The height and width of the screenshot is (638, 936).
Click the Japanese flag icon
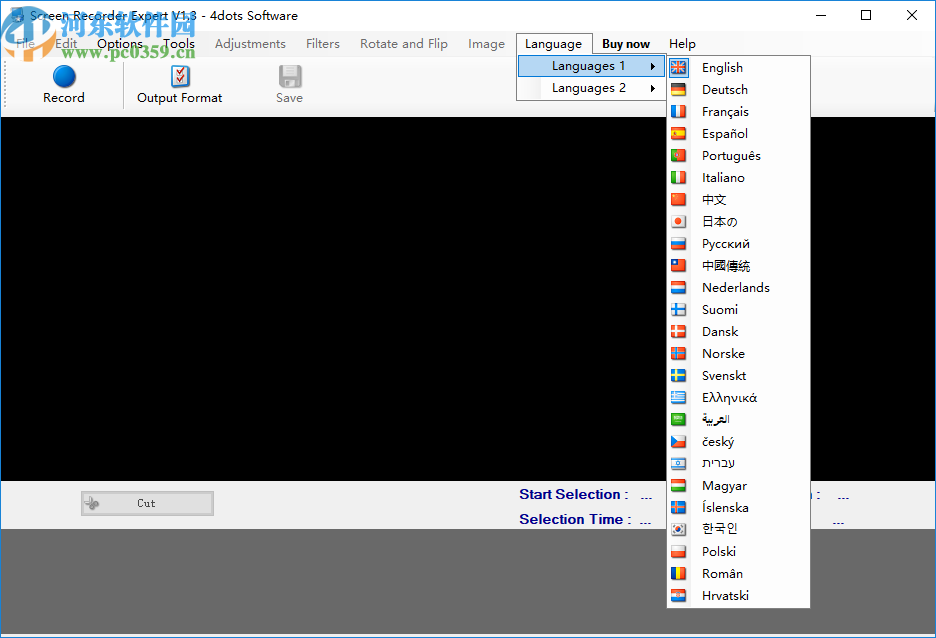pyautogui.click(x=678, y=221)
